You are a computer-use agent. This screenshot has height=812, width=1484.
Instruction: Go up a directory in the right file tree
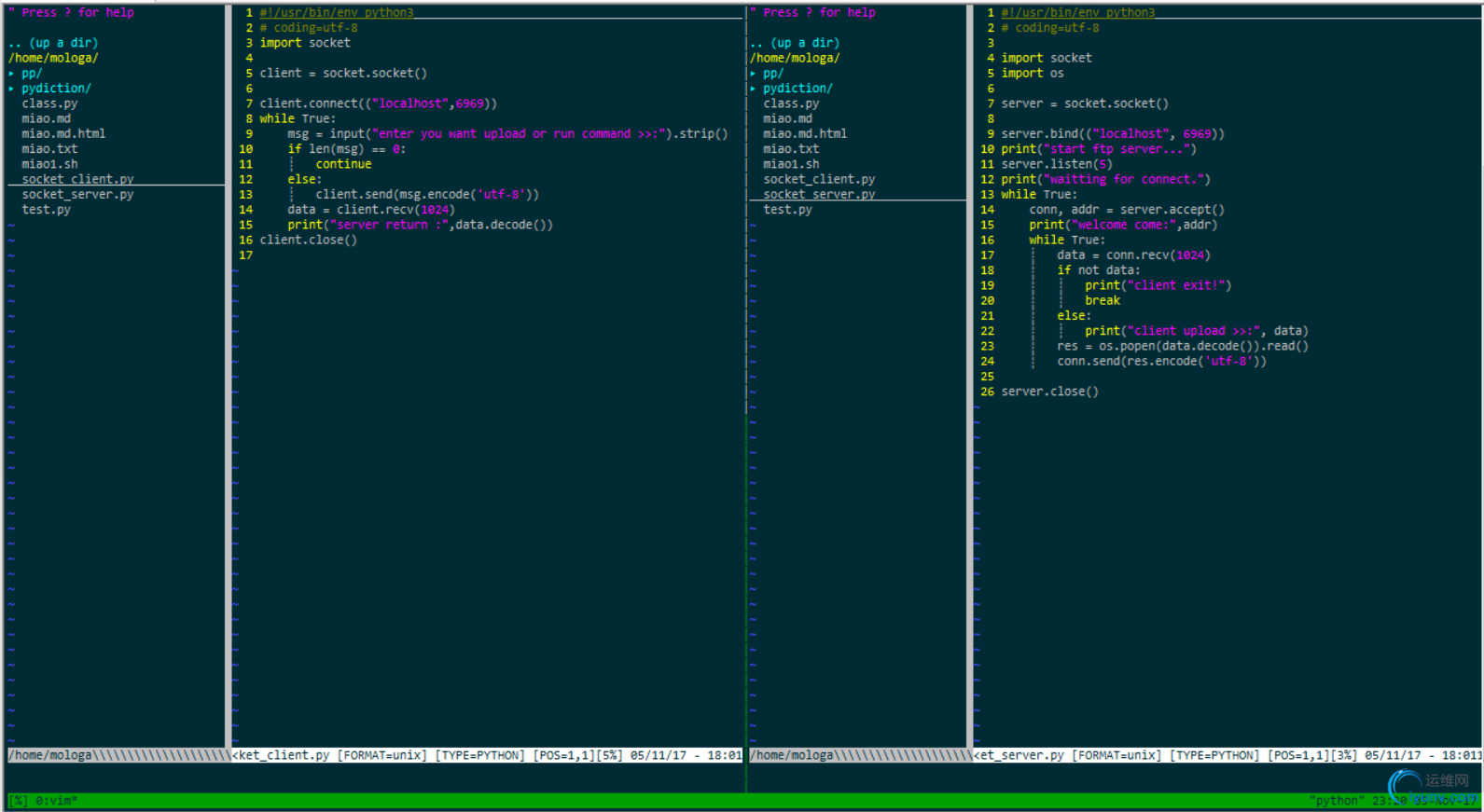coord(795,43)
